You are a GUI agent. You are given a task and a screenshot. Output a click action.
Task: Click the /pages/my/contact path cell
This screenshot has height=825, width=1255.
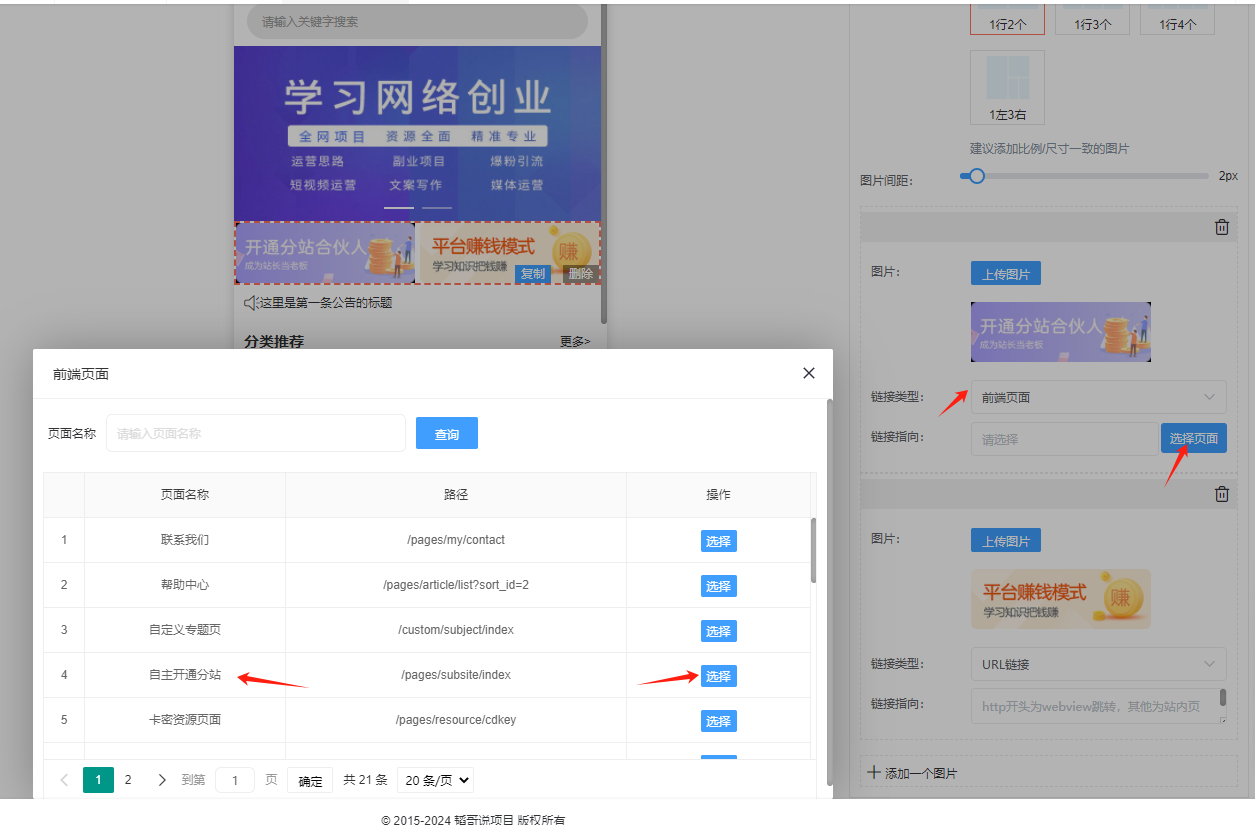(456, 540)
